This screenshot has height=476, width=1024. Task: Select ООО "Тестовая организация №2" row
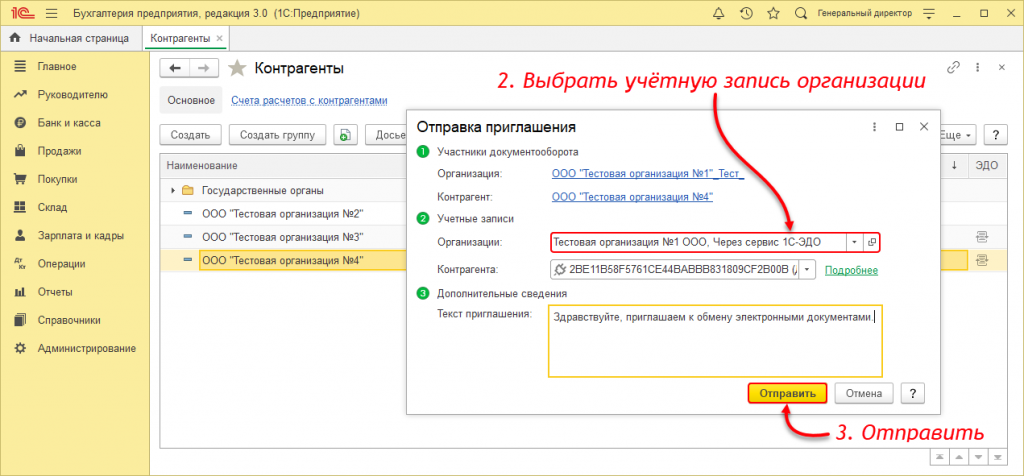282,214
